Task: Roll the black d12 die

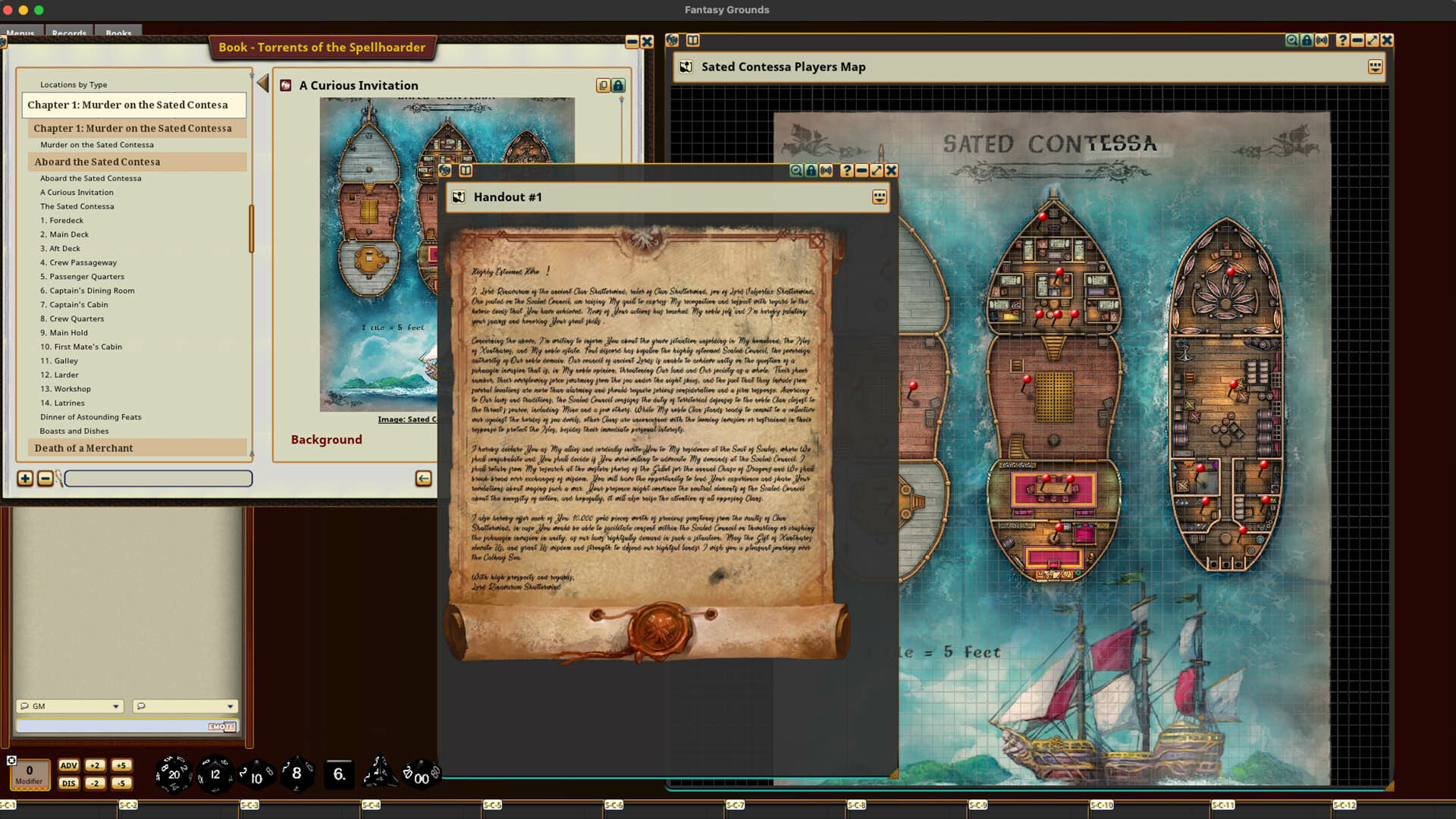Action: click(x=215, y=774)
